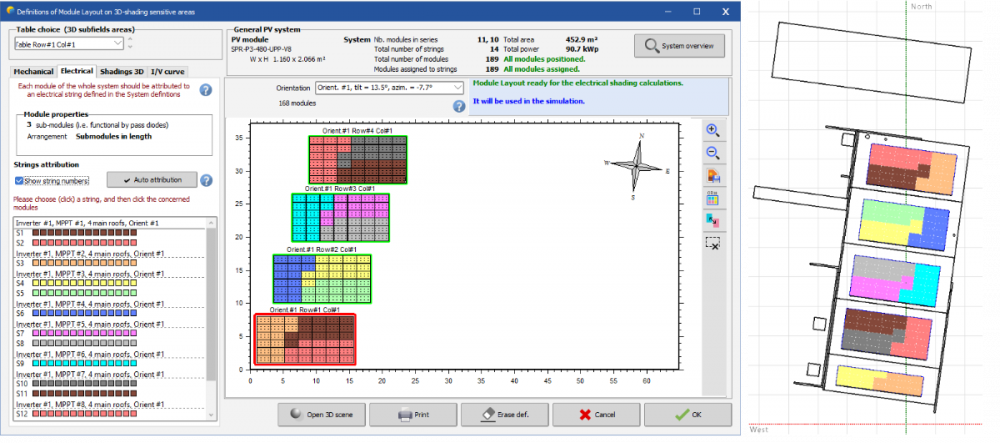Click the zoom out magnifier icon
This screenshot has width=1000, height=443.
click(x=712, y=153)
